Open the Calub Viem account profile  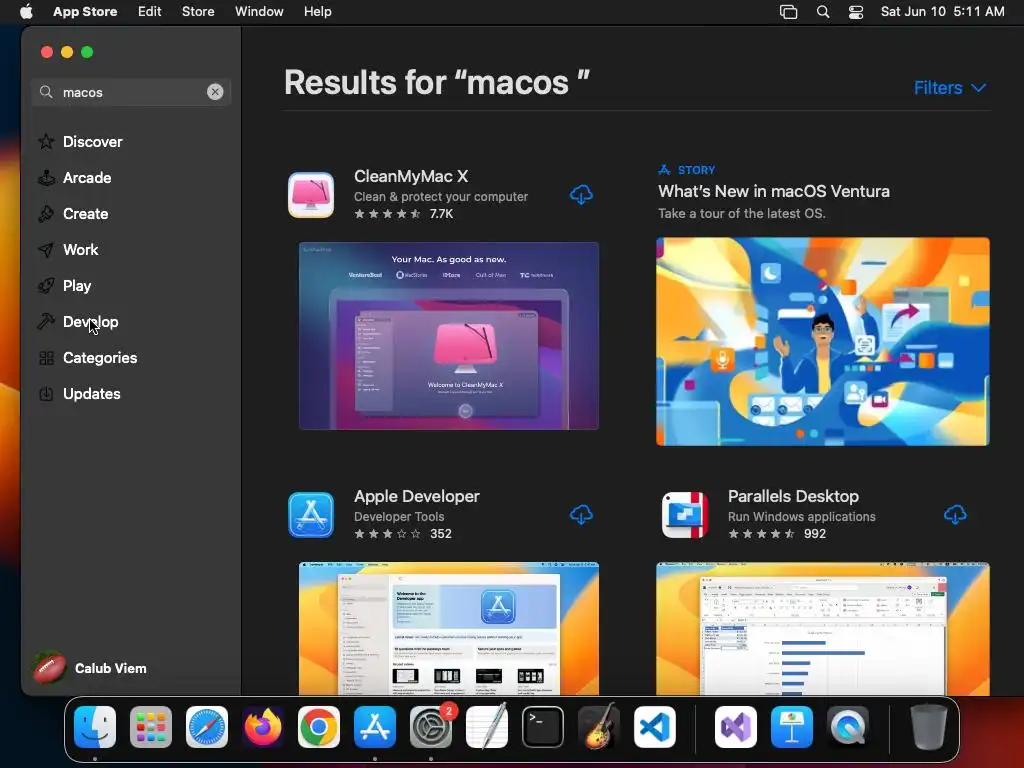tap(90, 668)
